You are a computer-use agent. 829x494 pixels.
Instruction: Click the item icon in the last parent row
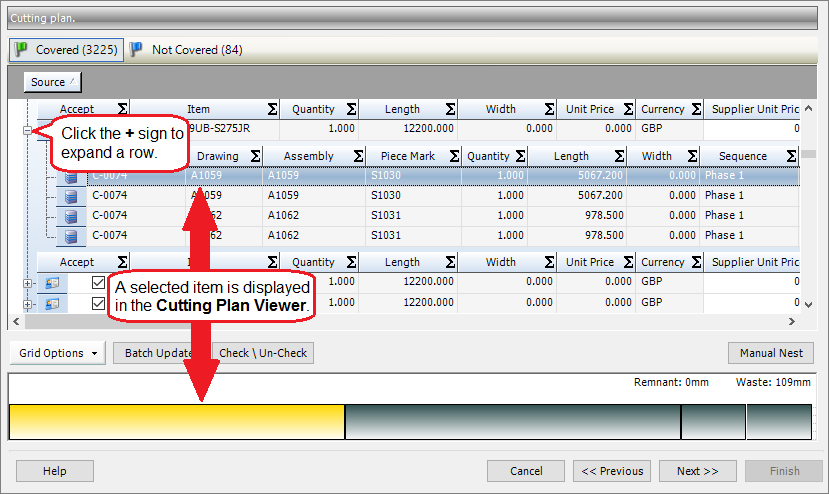[x=52, y=303]
